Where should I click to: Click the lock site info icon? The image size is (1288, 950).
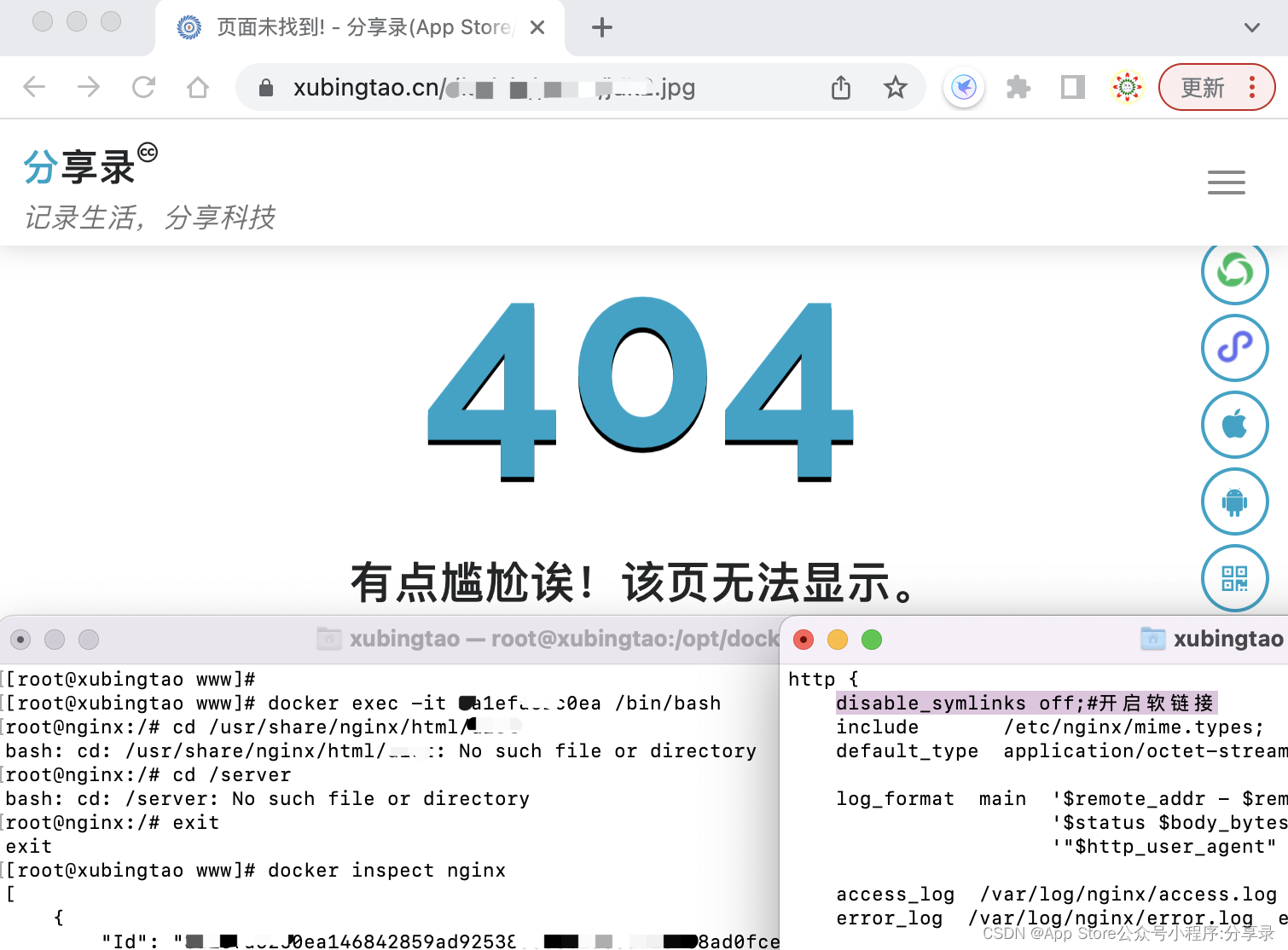266,88
